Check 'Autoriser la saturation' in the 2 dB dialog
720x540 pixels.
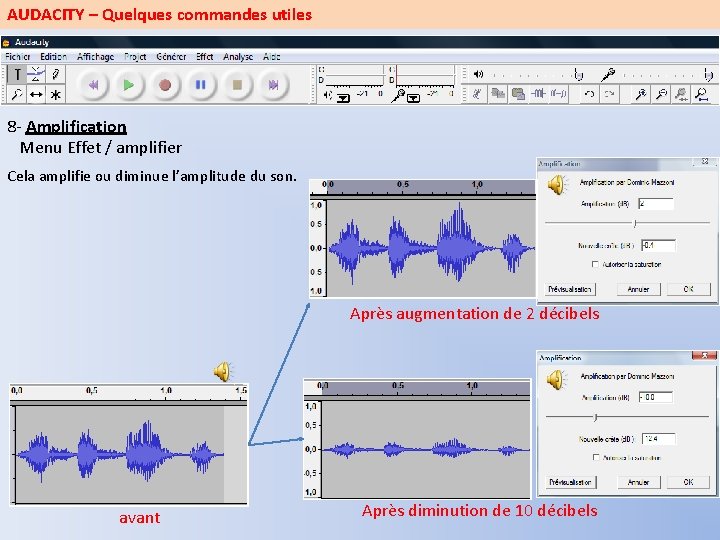point(595,264)
